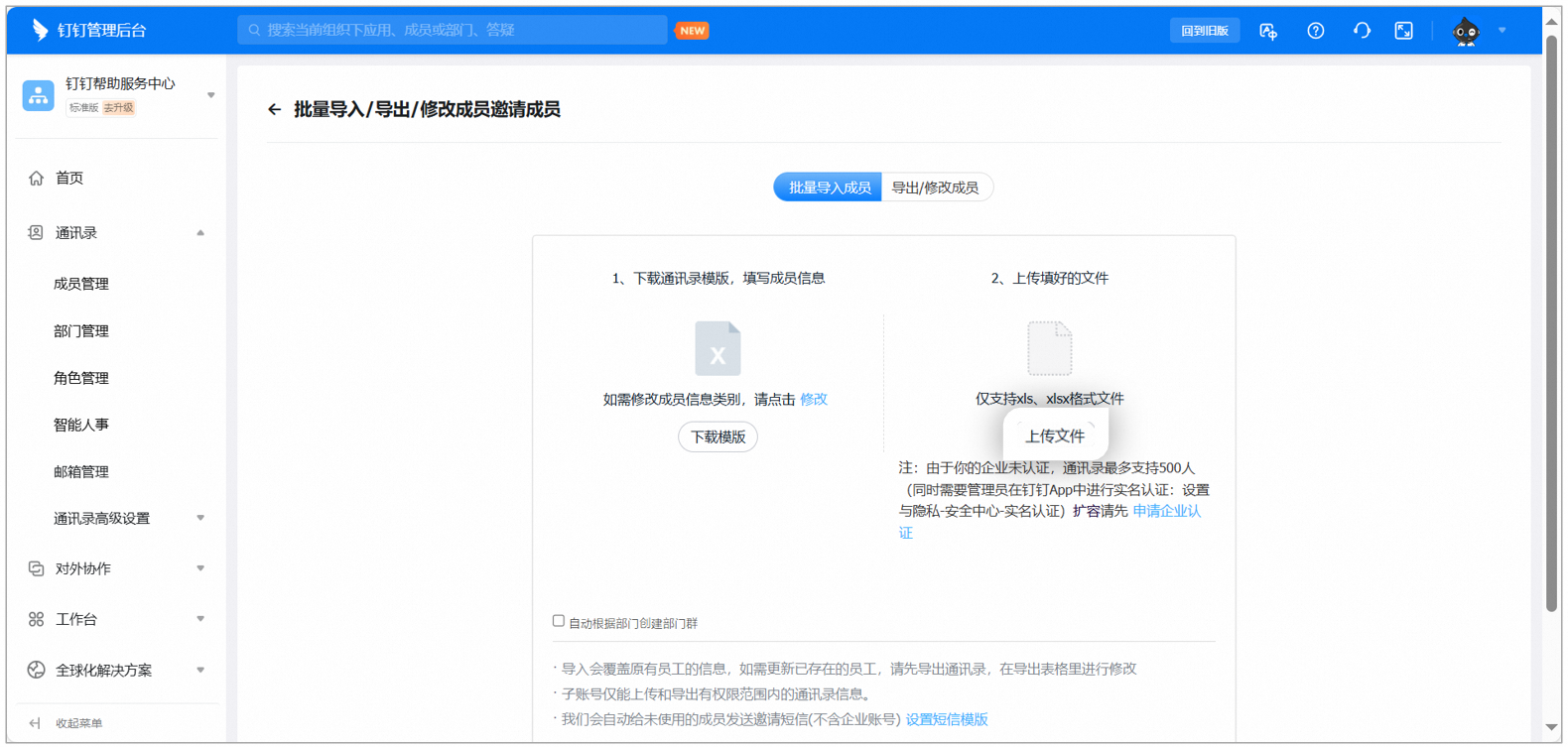The height and width of the screenshot is (747, 1568).
Task: Click the blank upload file icon
Action: 1050,348
